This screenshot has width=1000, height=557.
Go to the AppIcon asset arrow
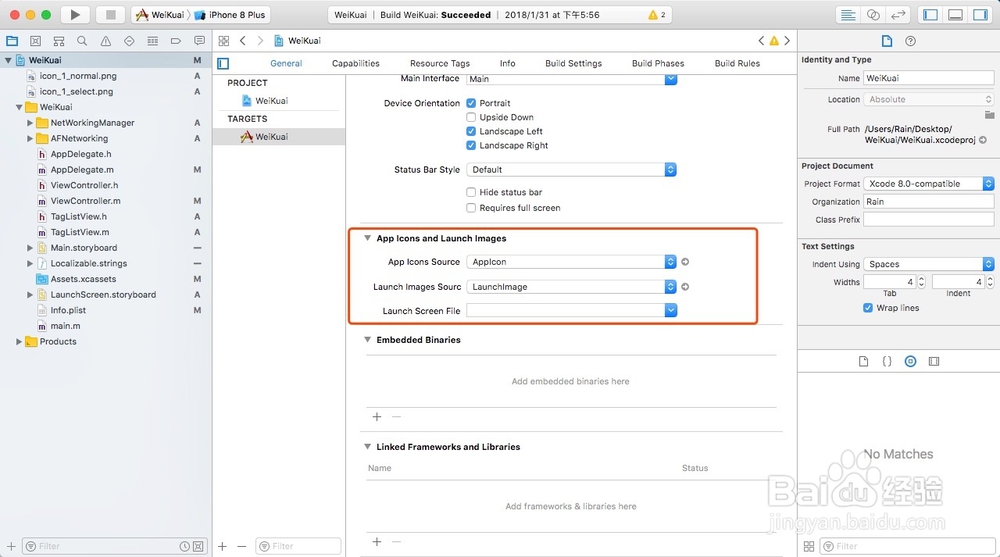click(686, 262)
